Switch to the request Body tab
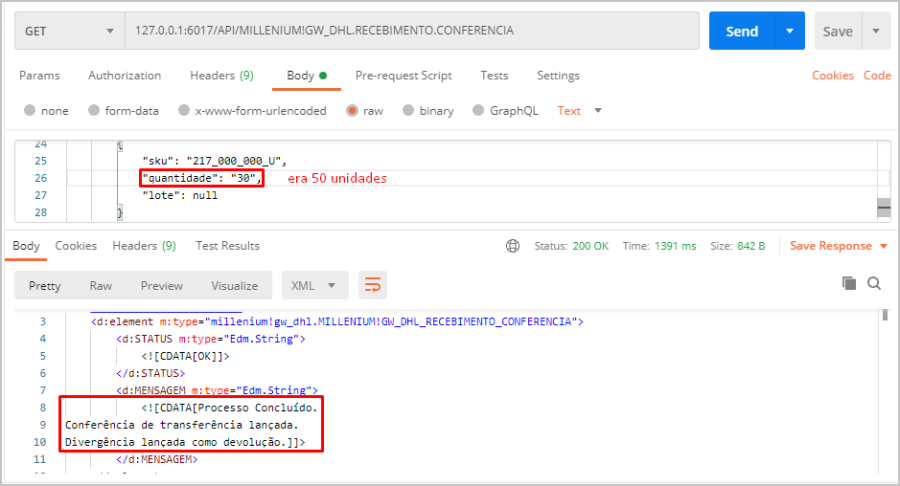The height and width of the screenshot is (486, 900). click(307, 75)
